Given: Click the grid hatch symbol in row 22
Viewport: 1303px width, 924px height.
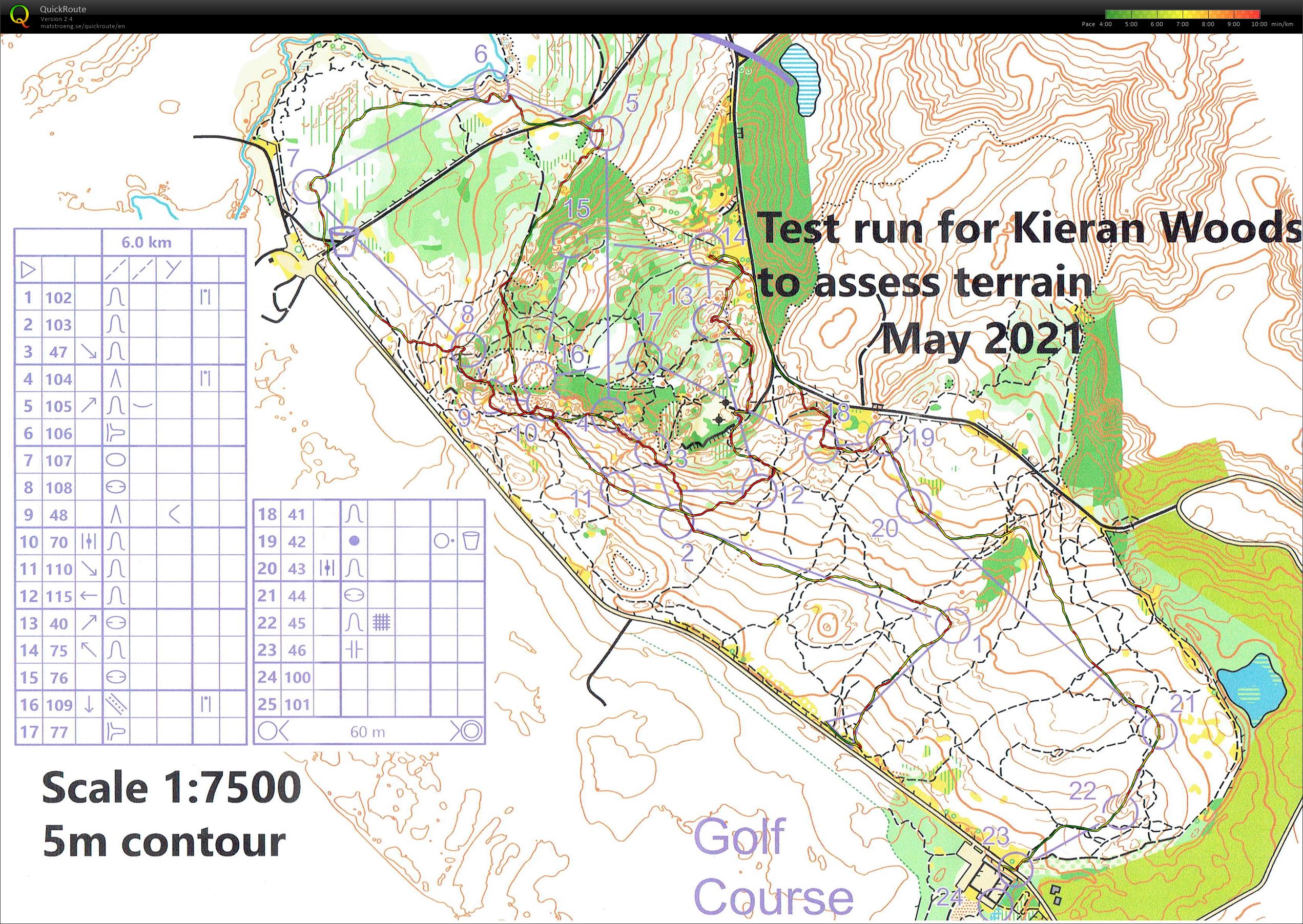Looking at the screenshot, I should click(x=381, y=622).
